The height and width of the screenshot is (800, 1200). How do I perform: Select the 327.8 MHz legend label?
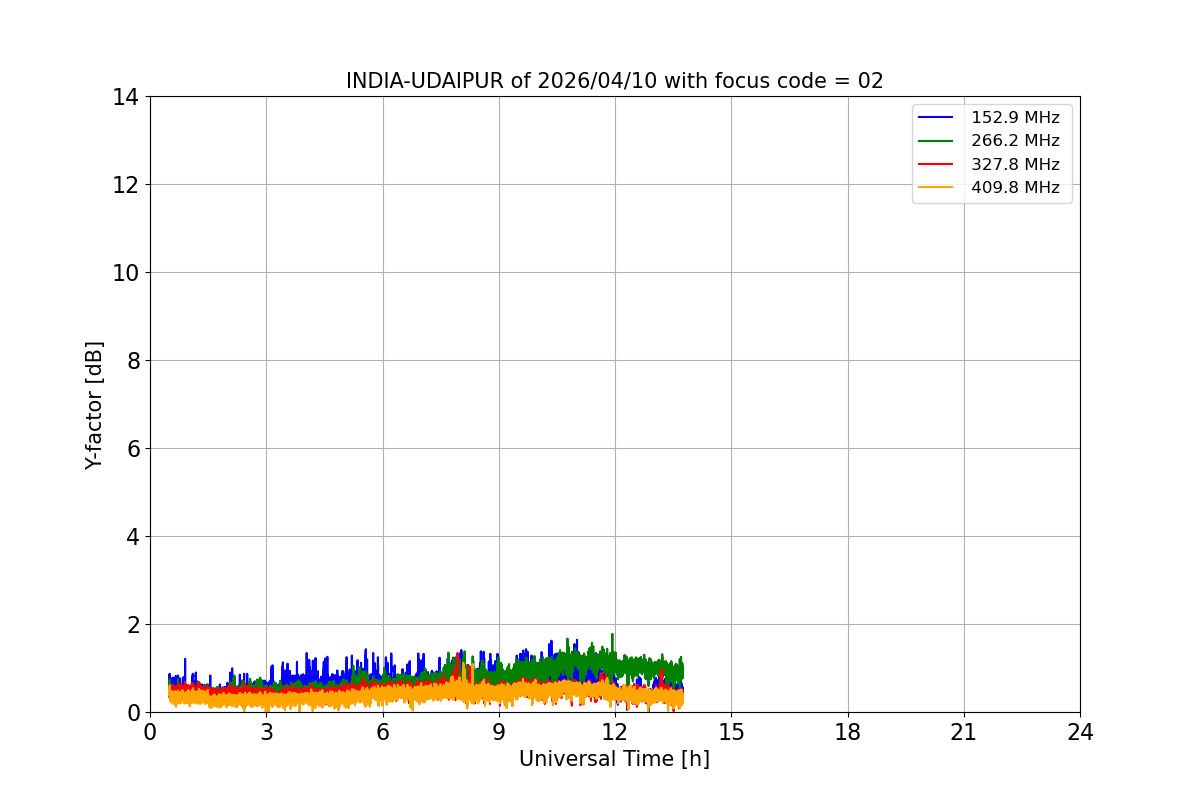click(1015, 164)
